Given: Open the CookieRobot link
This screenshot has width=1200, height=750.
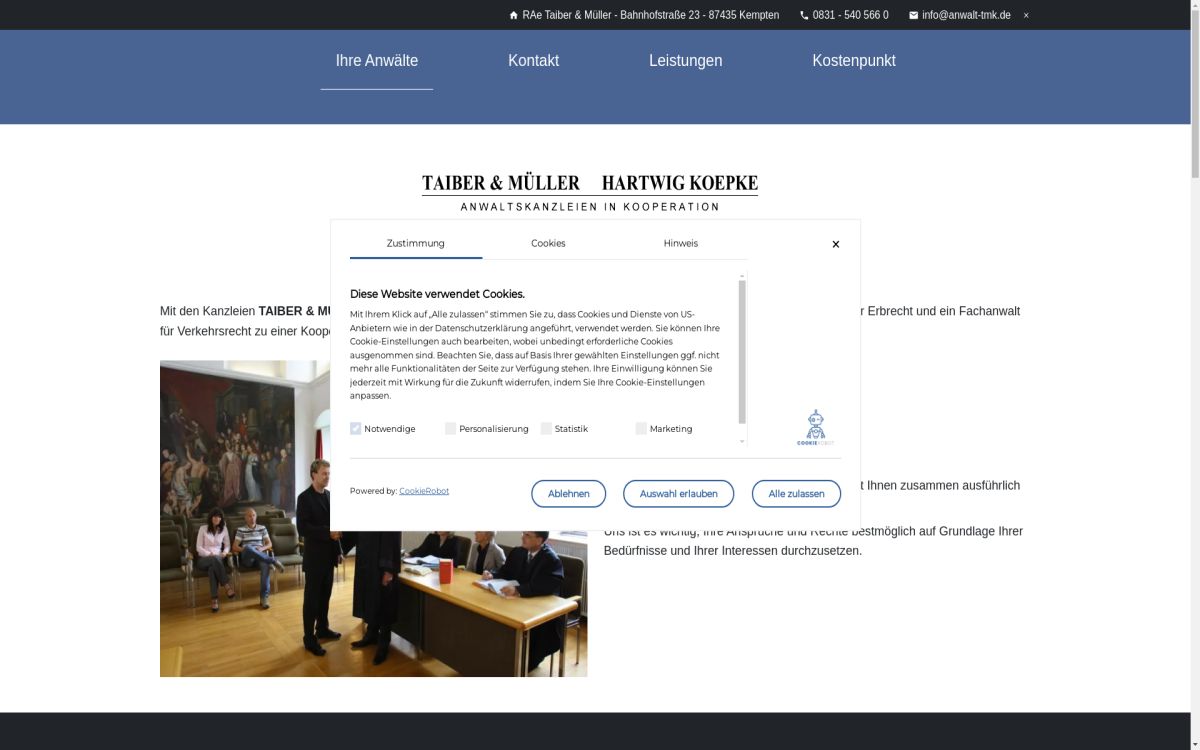Looking at the screenshot, I should coord(424,491).
